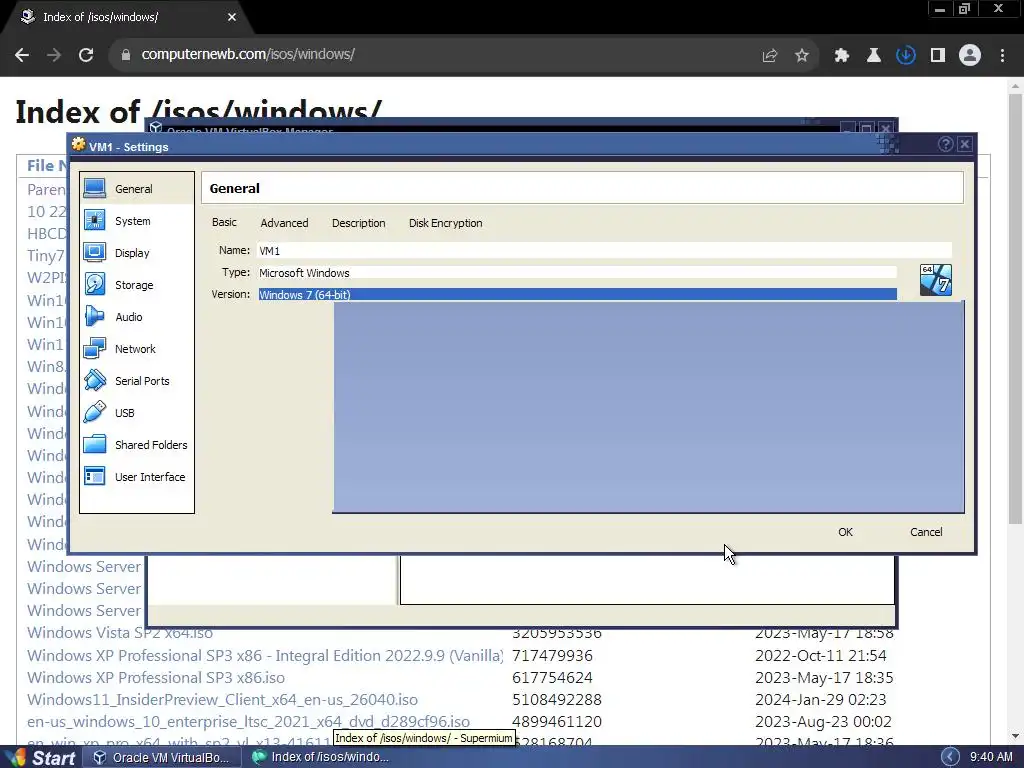1024x768 pixels.
Task: Bookmark this page with the star icon
Action: pos(802,56)
